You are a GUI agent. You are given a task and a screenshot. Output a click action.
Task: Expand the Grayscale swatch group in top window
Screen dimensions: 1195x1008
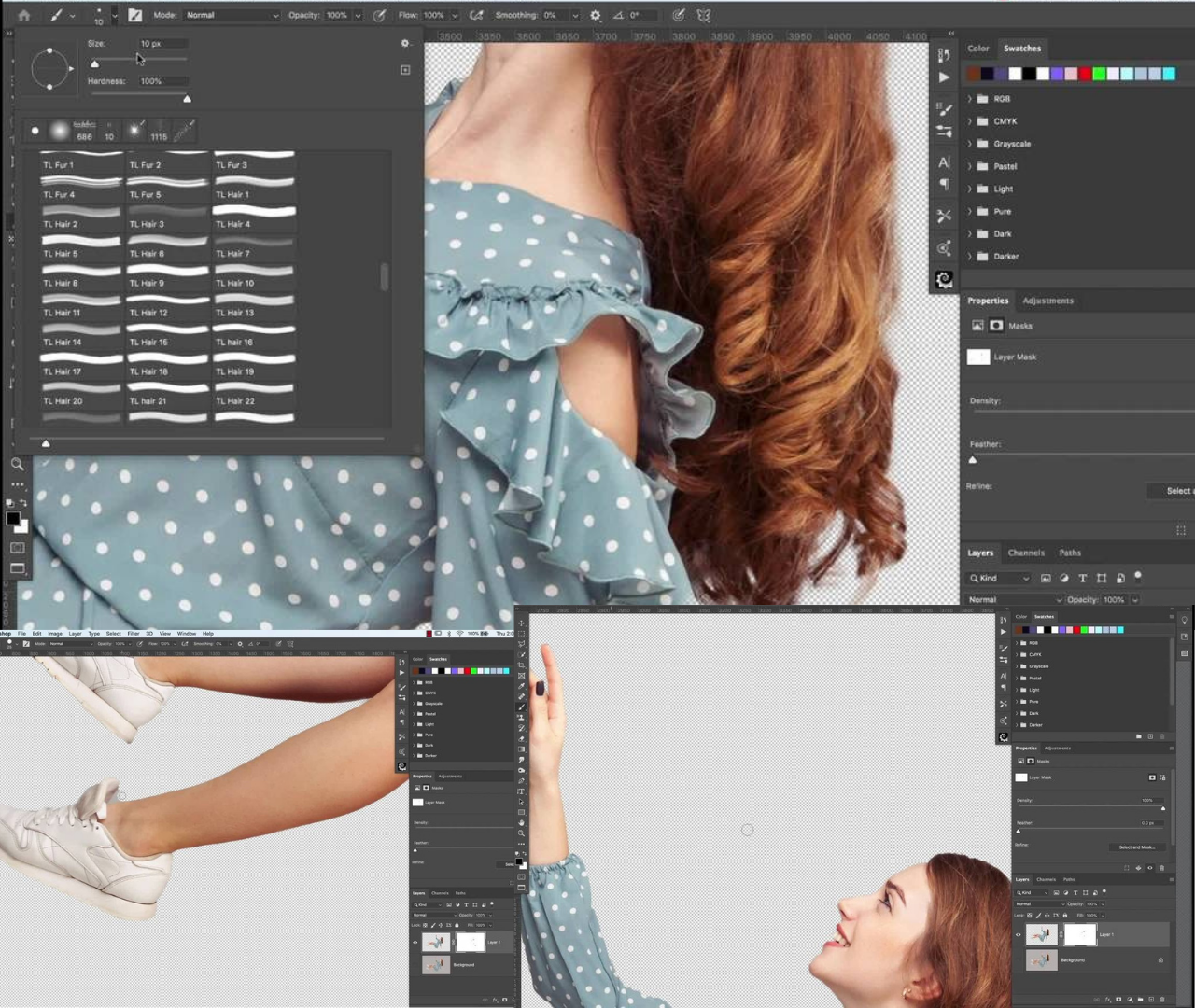(x=969, y=144)
